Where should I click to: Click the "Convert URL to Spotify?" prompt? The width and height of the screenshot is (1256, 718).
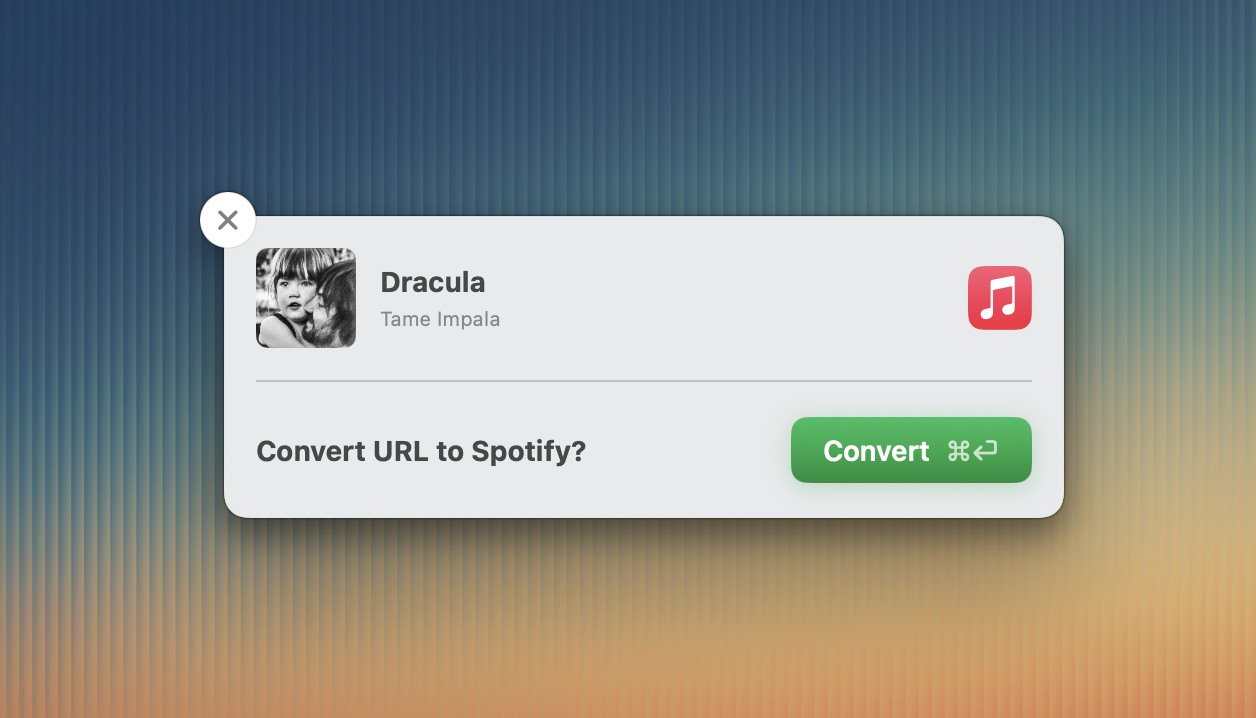point(421,452)
